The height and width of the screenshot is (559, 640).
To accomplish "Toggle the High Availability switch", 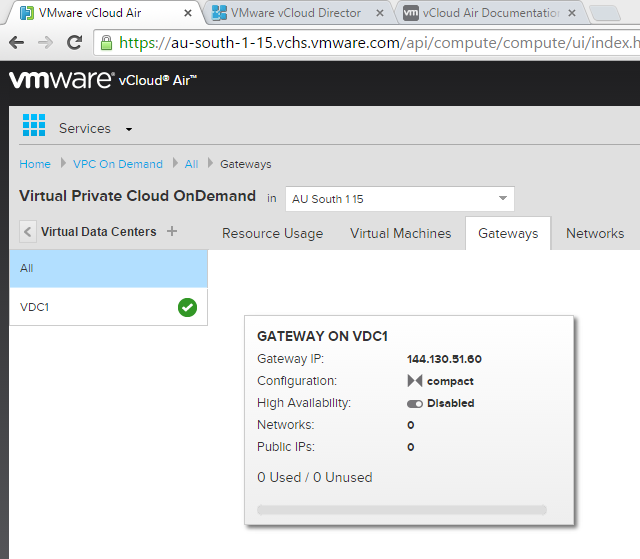I will point(415,404).
